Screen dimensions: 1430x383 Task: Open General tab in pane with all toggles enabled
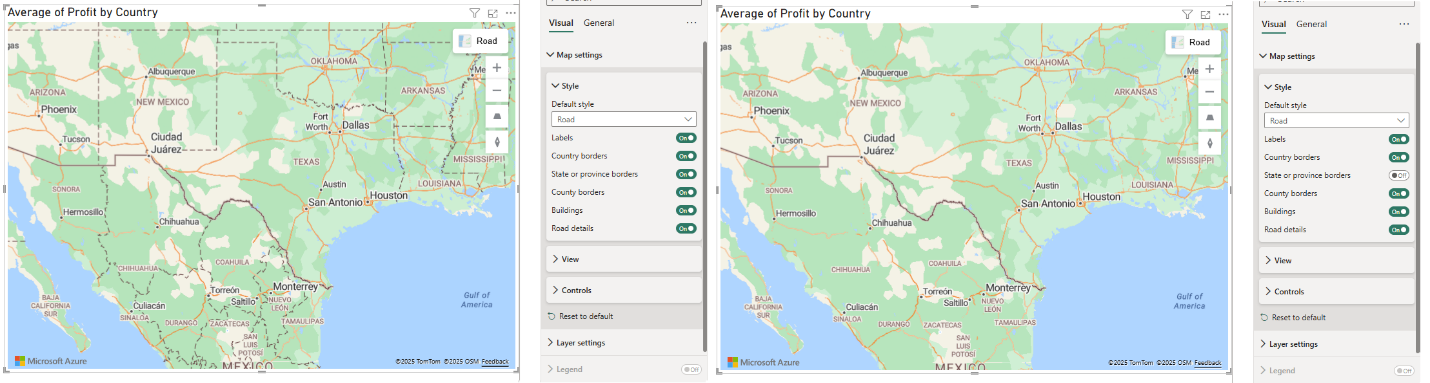pyautogui.click(x=599, y=22)
